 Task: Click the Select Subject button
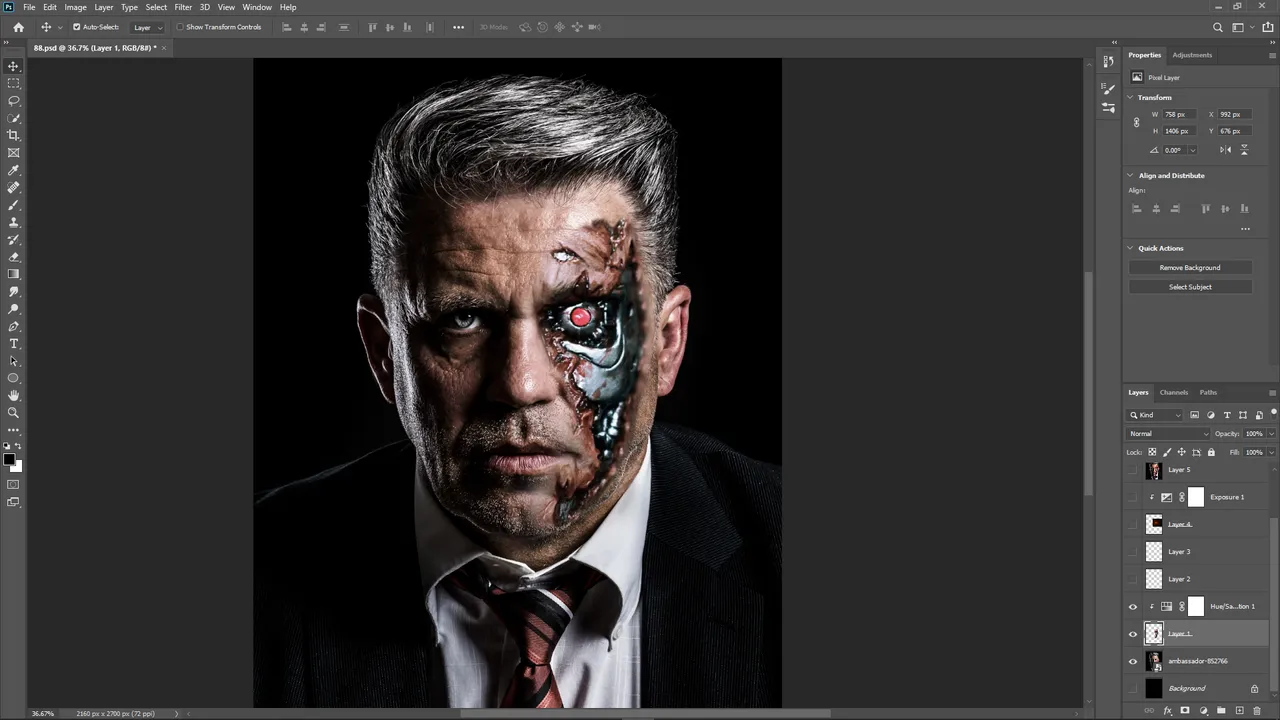tap(1190, 287)
